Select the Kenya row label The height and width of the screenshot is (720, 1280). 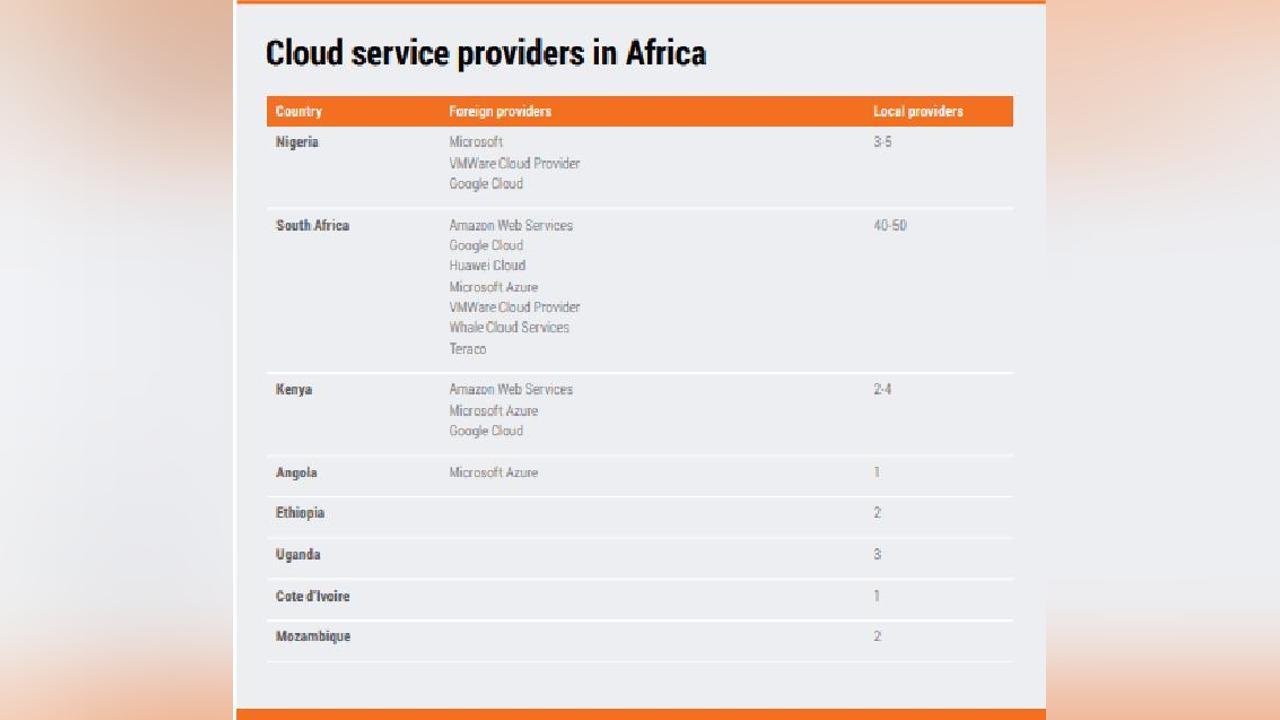tap(294, 389)
